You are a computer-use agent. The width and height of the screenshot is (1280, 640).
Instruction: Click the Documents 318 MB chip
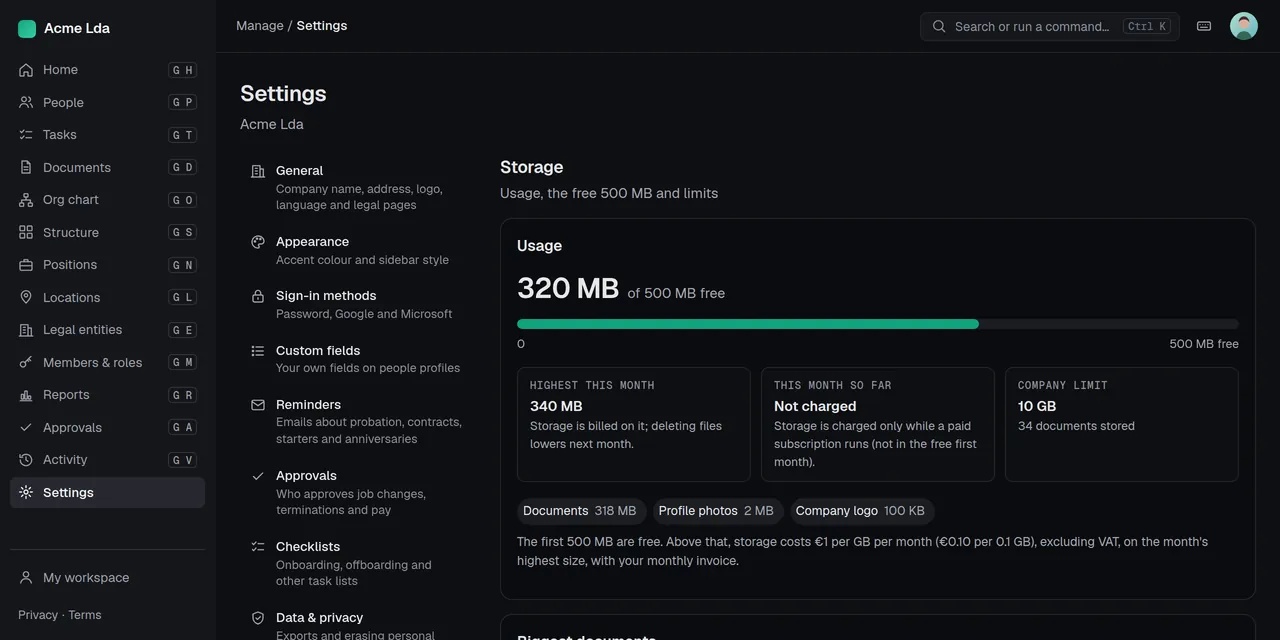click(x=580, y=511)
